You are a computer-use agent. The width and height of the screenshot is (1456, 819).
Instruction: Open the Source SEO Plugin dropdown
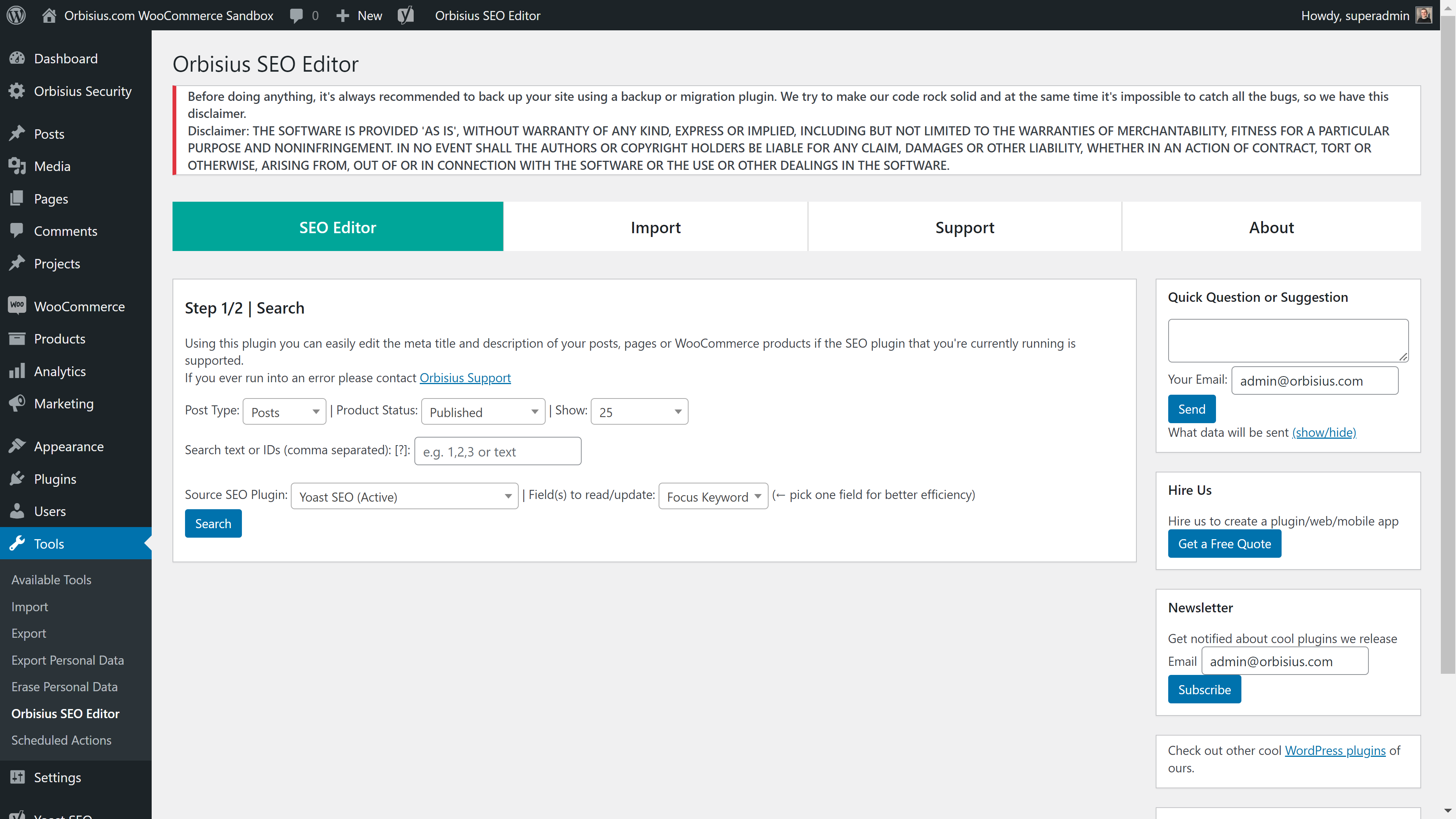(x=405, y=496)
